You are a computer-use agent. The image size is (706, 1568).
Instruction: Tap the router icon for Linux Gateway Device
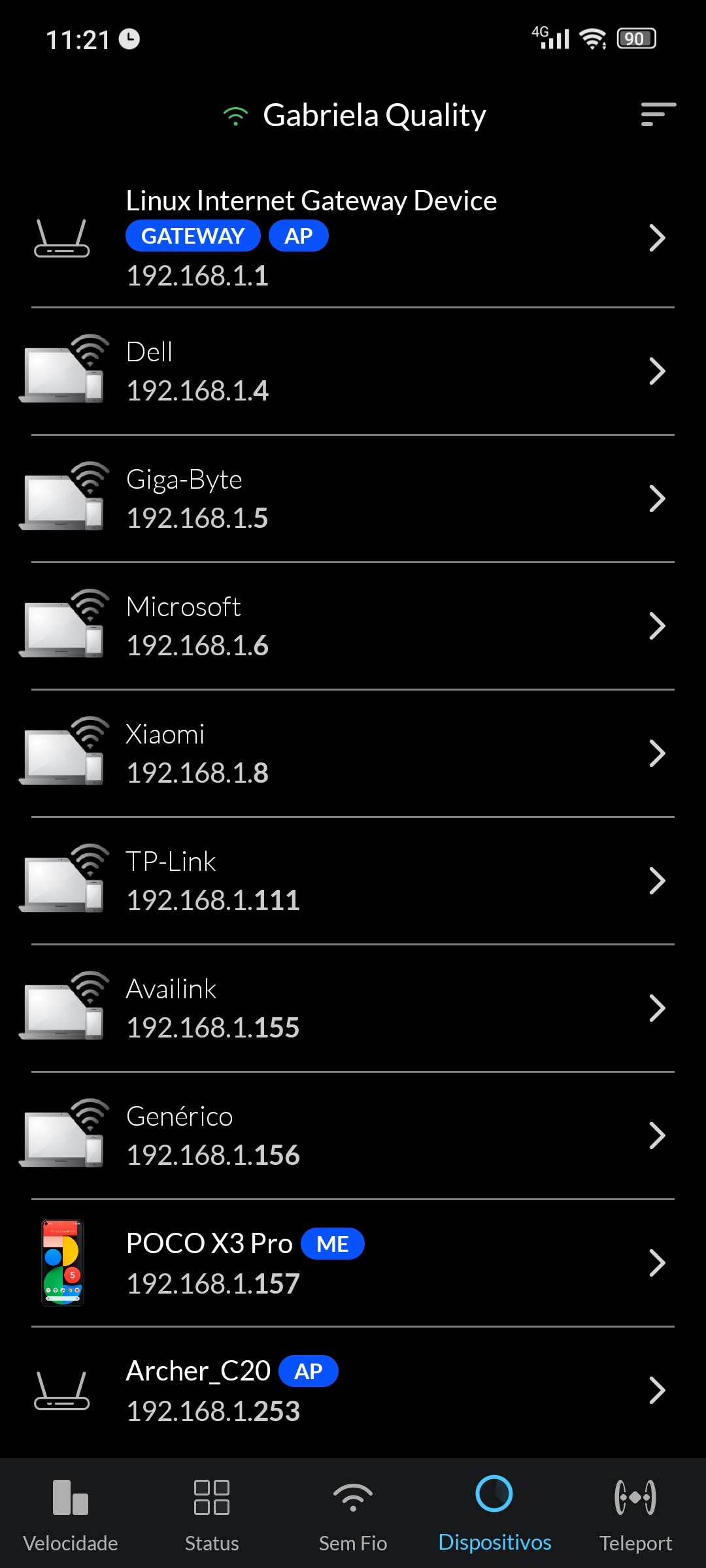tap(62, 238)
